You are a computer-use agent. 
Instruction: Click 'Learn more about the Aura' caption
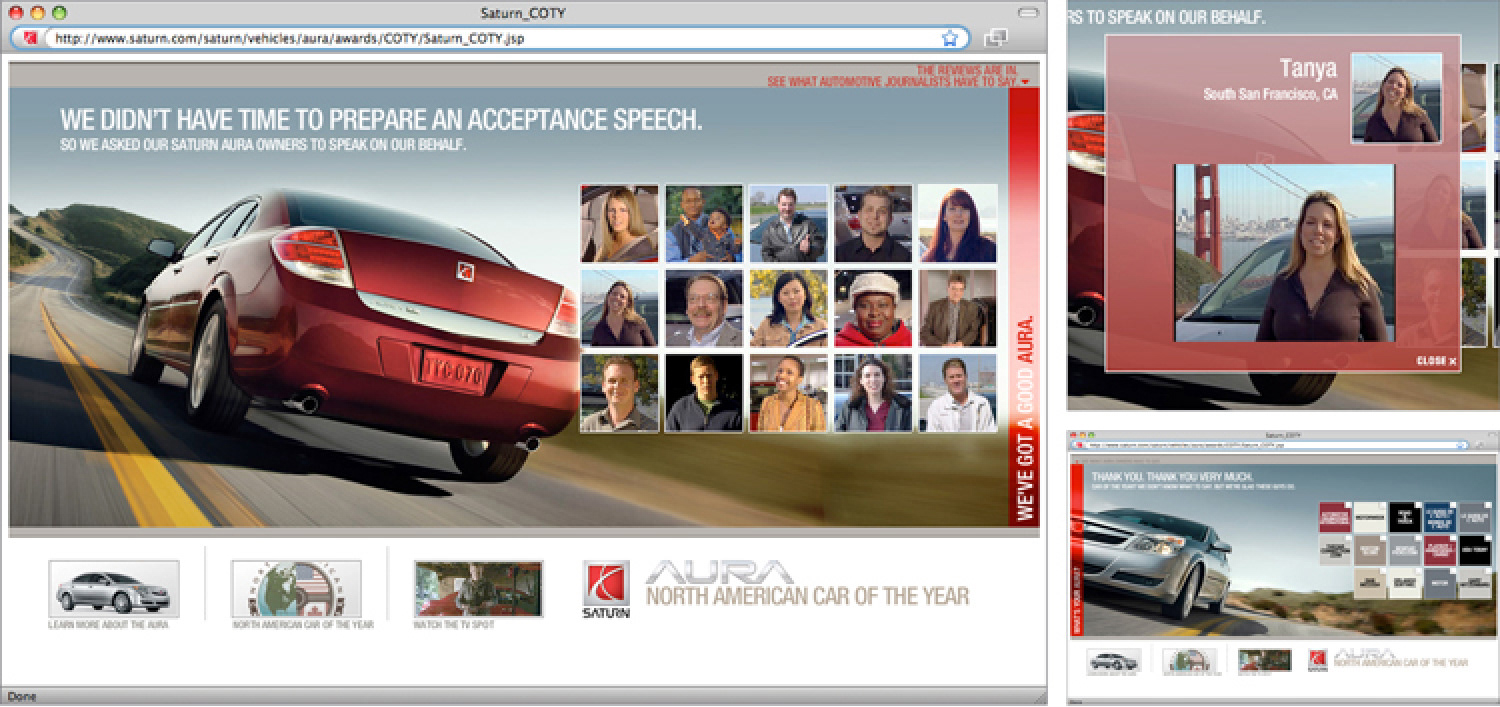108,625
